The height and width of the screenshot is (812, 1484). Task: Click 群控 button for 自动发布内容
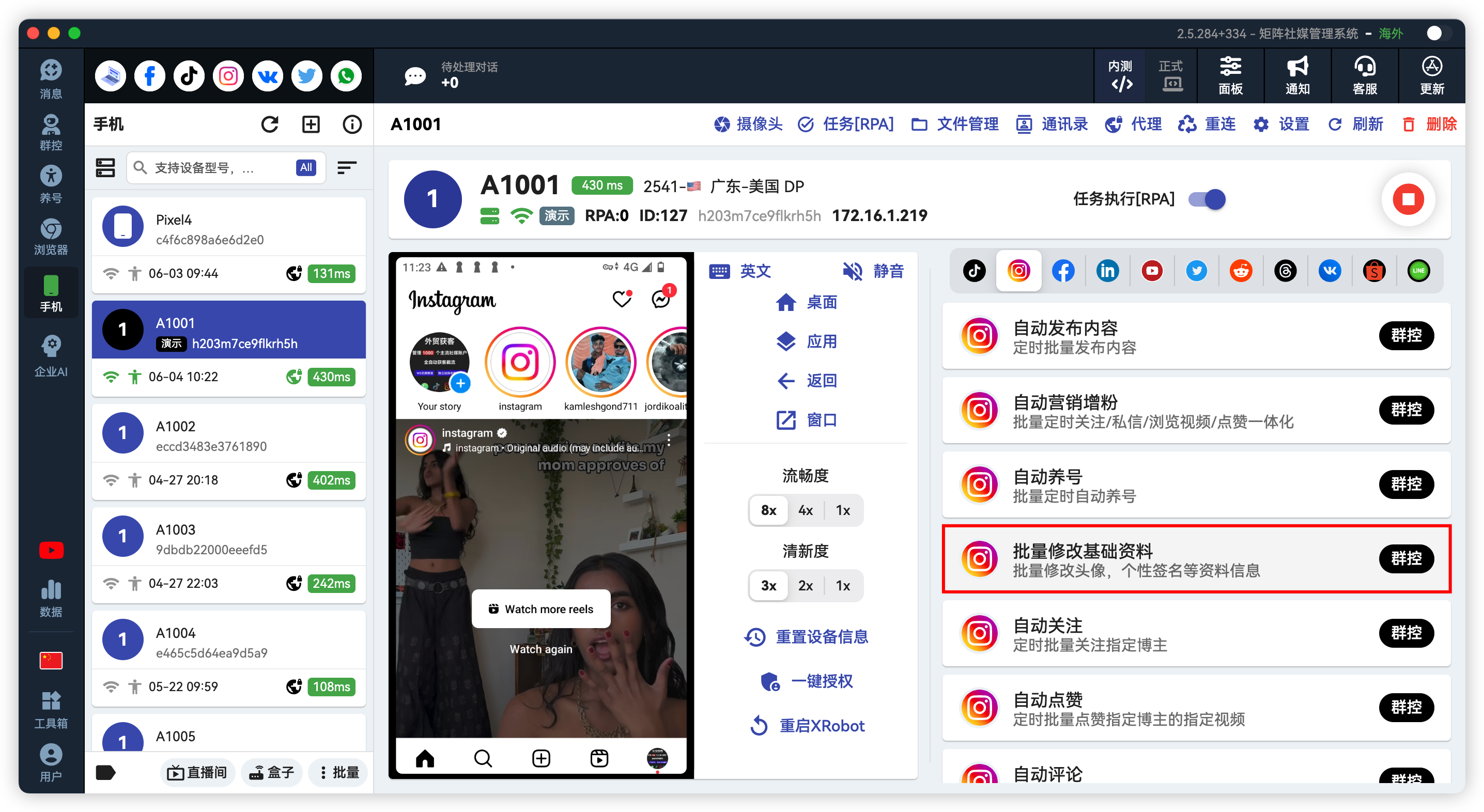tap(1406, 336)
